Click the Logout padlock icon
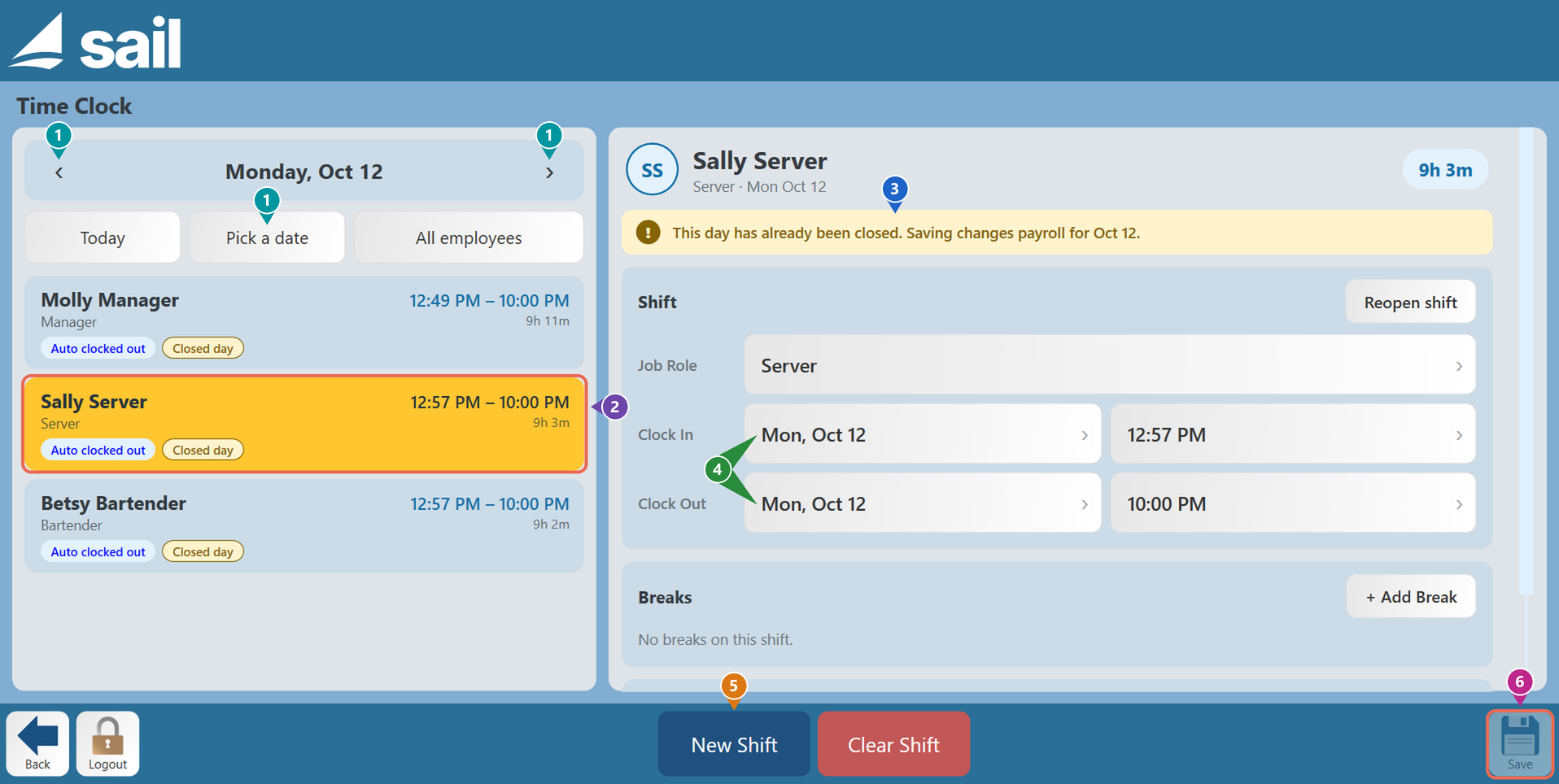The width and height of the screenshot is (1559, 784). (107, 737)
